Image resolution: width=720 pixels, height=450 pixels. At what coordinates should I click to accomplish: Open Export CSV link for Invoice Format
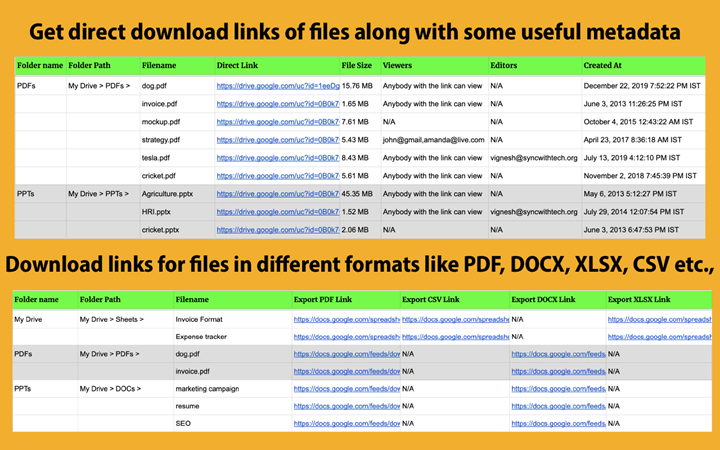[x=456, y=319]
